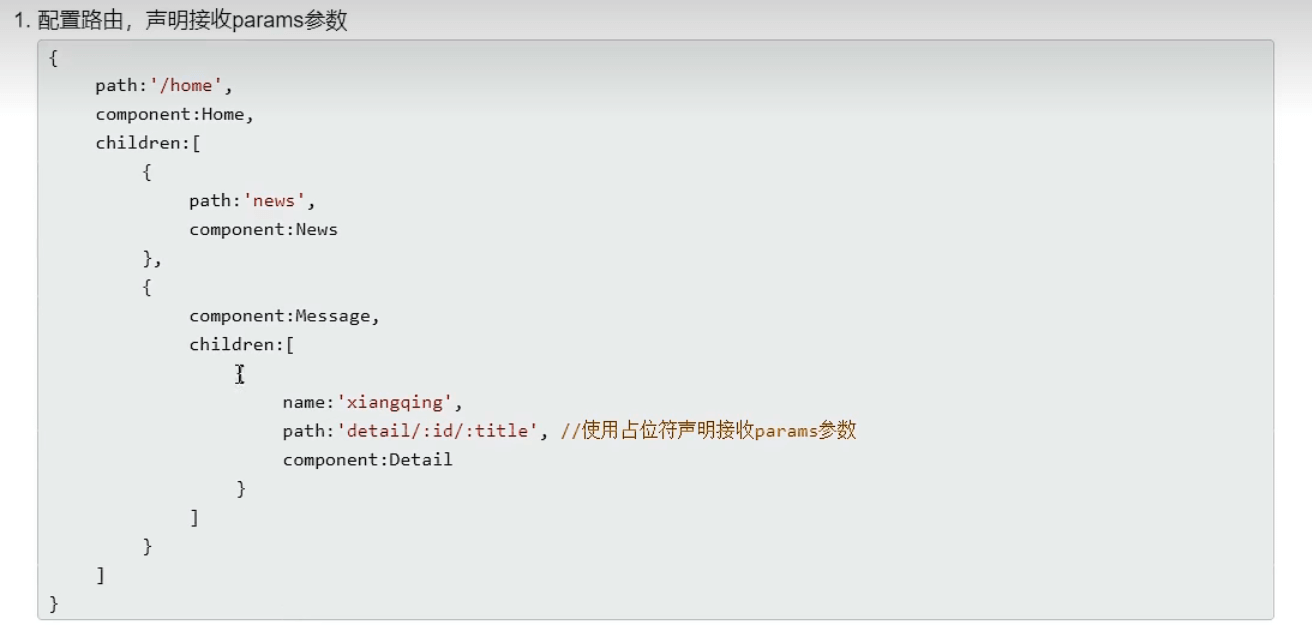Click the brace above name:'xiangqing'

241,374
